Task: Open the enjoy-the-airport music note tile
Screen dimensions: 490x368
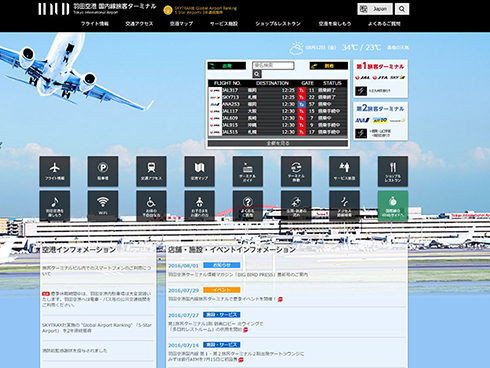Action: (55, 206)
